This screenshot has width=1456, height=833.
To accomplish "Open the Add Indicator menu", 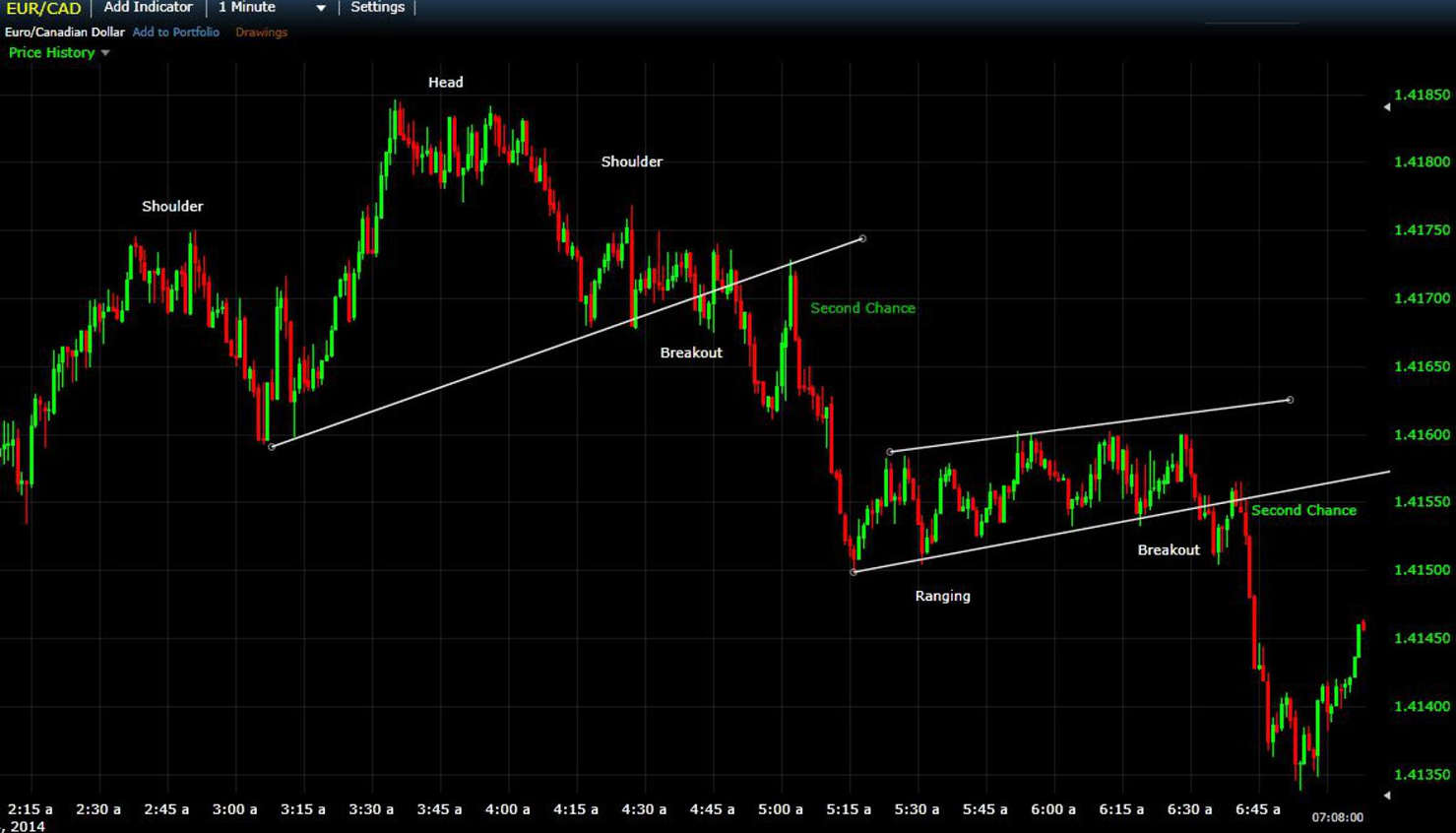I will pyautogui.click(x=148, y=7).
